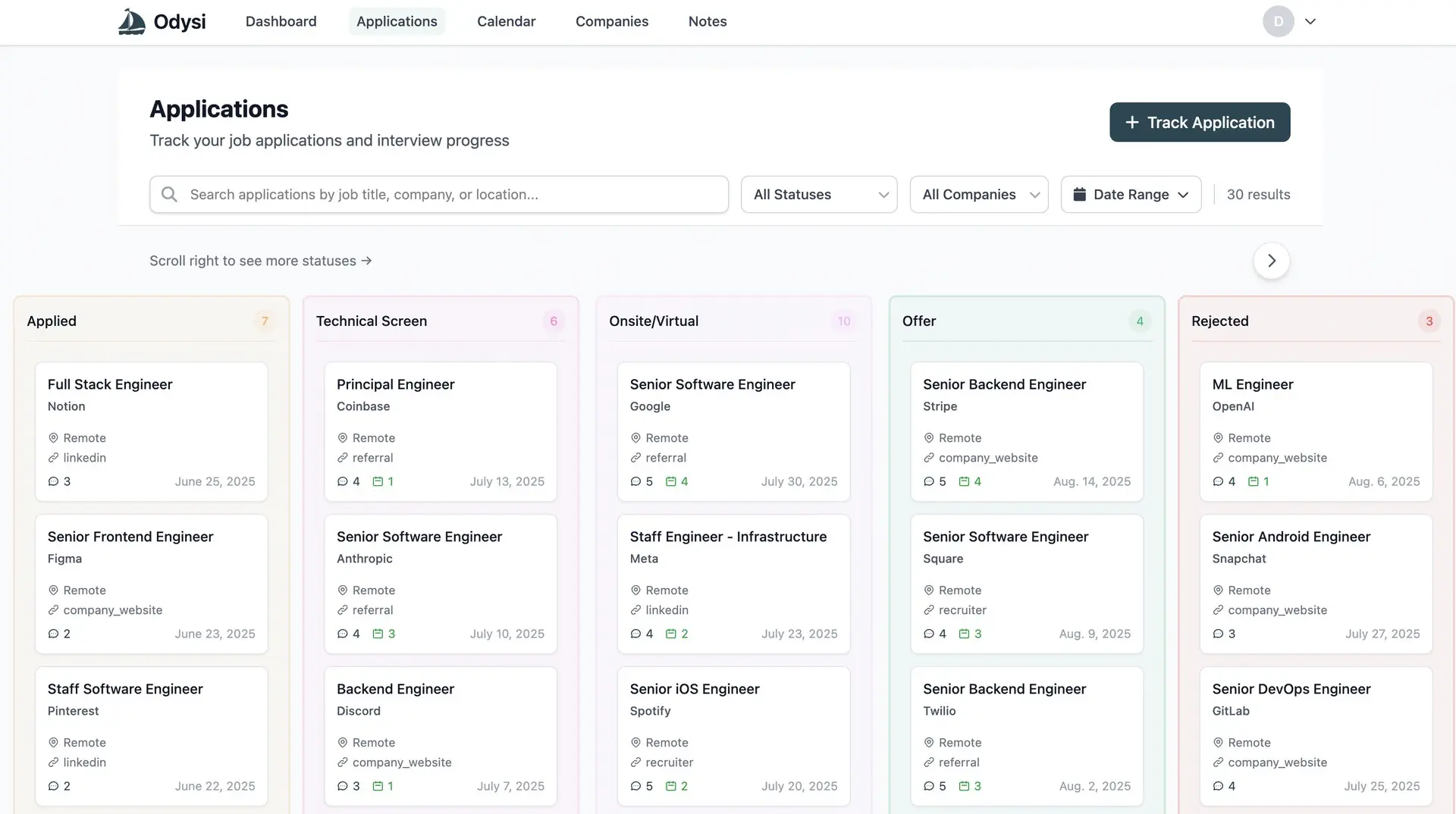Open the All Statuses dropdown
The width and height of the screenshot is (1456, 814).
pyautogui.click(x=819, y=194)
